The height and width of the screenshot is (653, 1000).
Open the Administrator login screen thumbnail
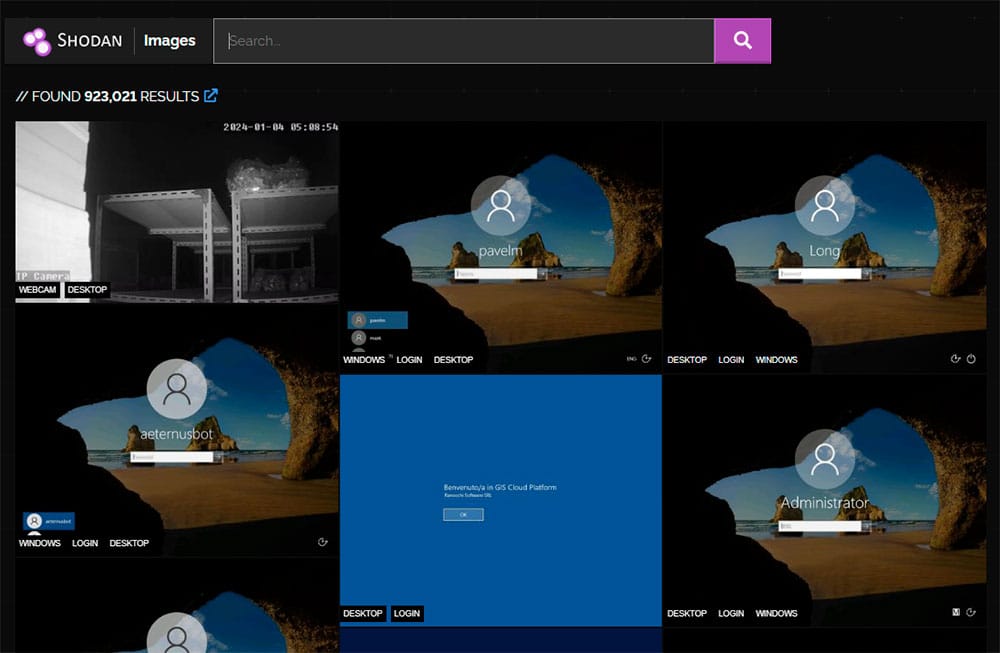pos(825,501)
